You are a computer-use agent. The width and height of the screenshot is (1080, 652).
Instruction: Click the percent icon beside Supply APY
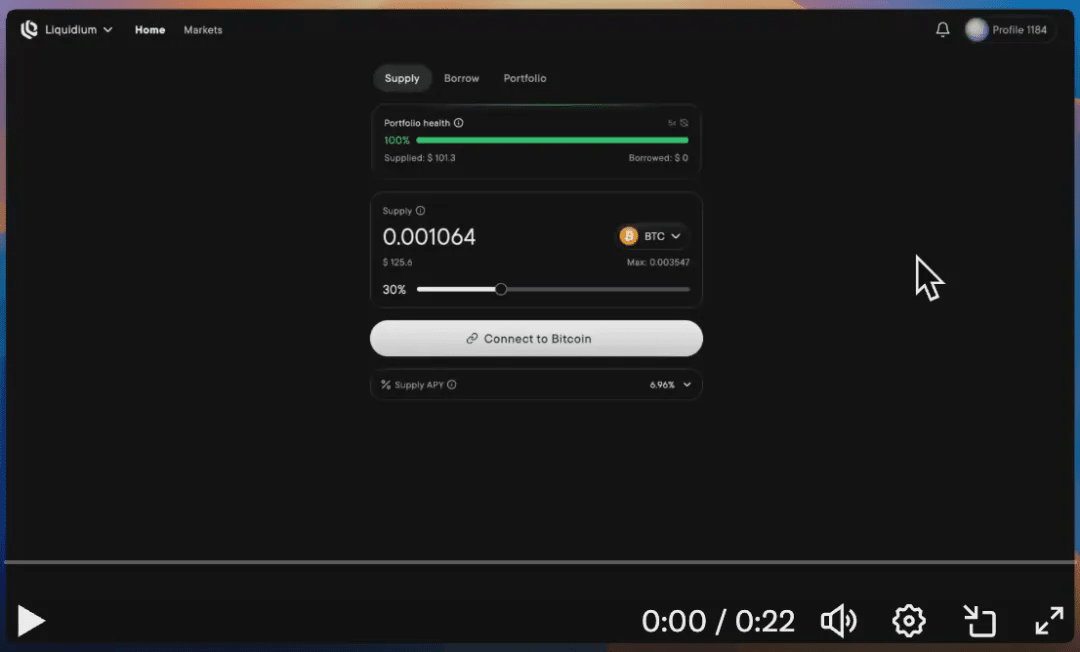386,385
